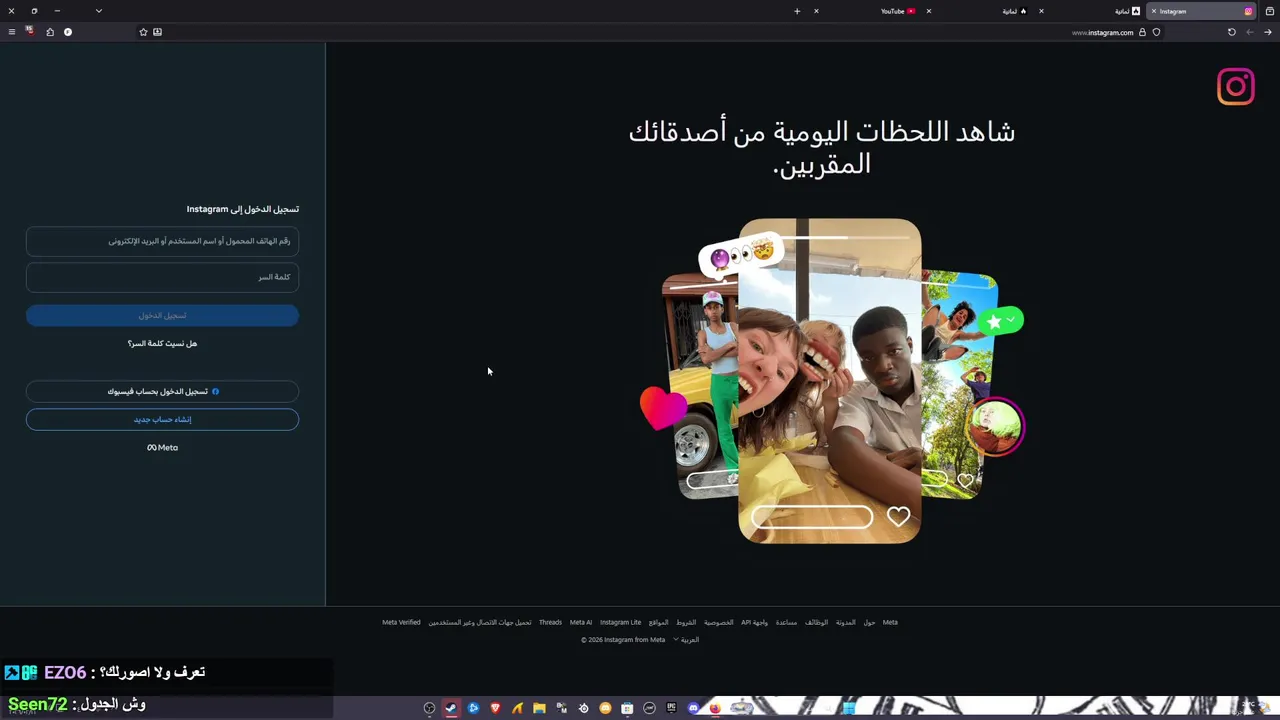Open Epic Games launcher from the taskbar
The image size is (1280, 720).
[671, 708]
